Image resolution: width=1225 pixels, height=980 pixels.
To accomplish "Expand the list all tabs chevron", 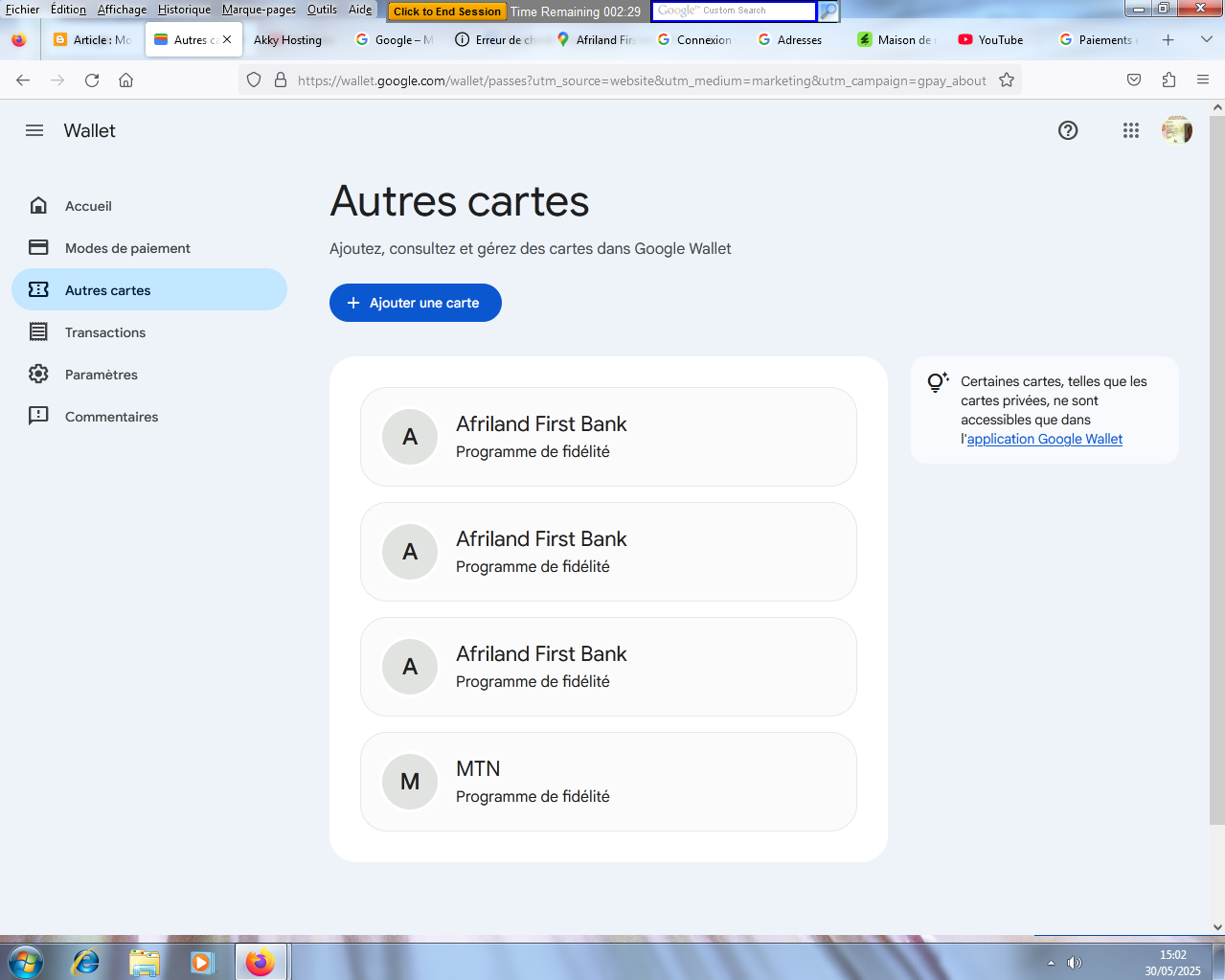I will pos(1206,40).
